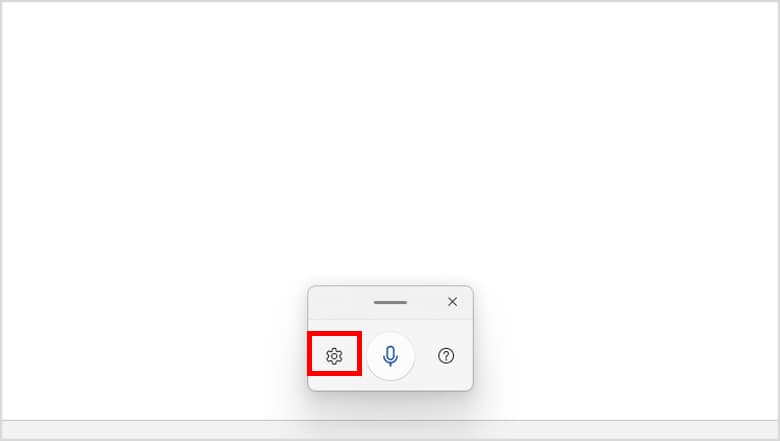Dismiss voice typing with the X
Image resolution: width=780 pixels, height=441 pixels.
pos(452,302)
